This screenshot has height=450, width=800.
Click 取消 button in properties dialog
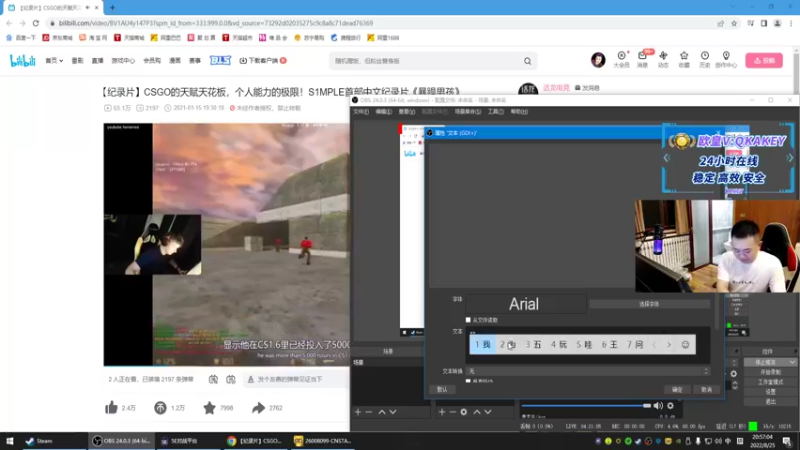[x=707, y=389]
